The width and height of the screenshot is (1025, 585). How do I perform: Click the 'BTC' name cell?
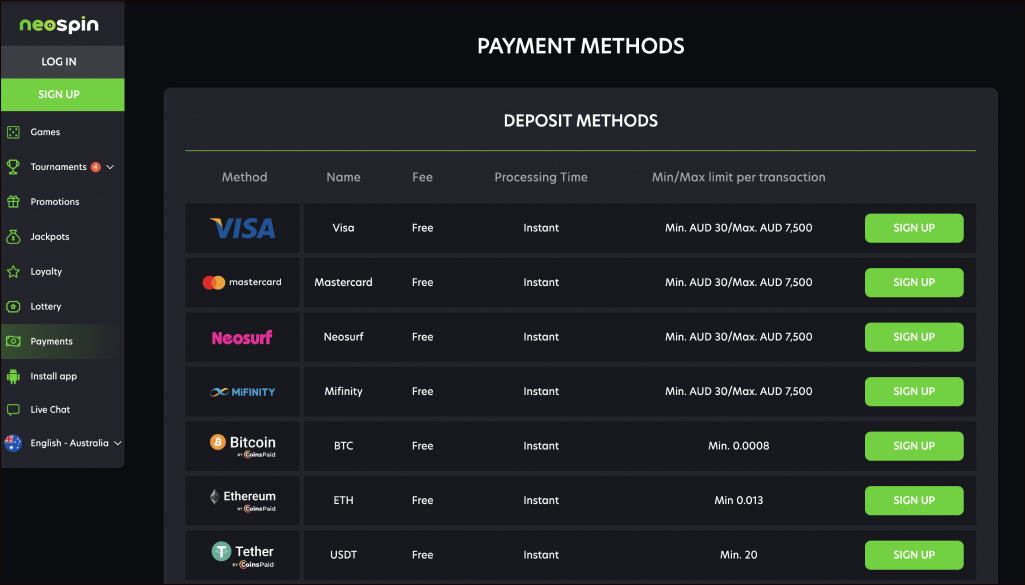[x=343, y=446]
